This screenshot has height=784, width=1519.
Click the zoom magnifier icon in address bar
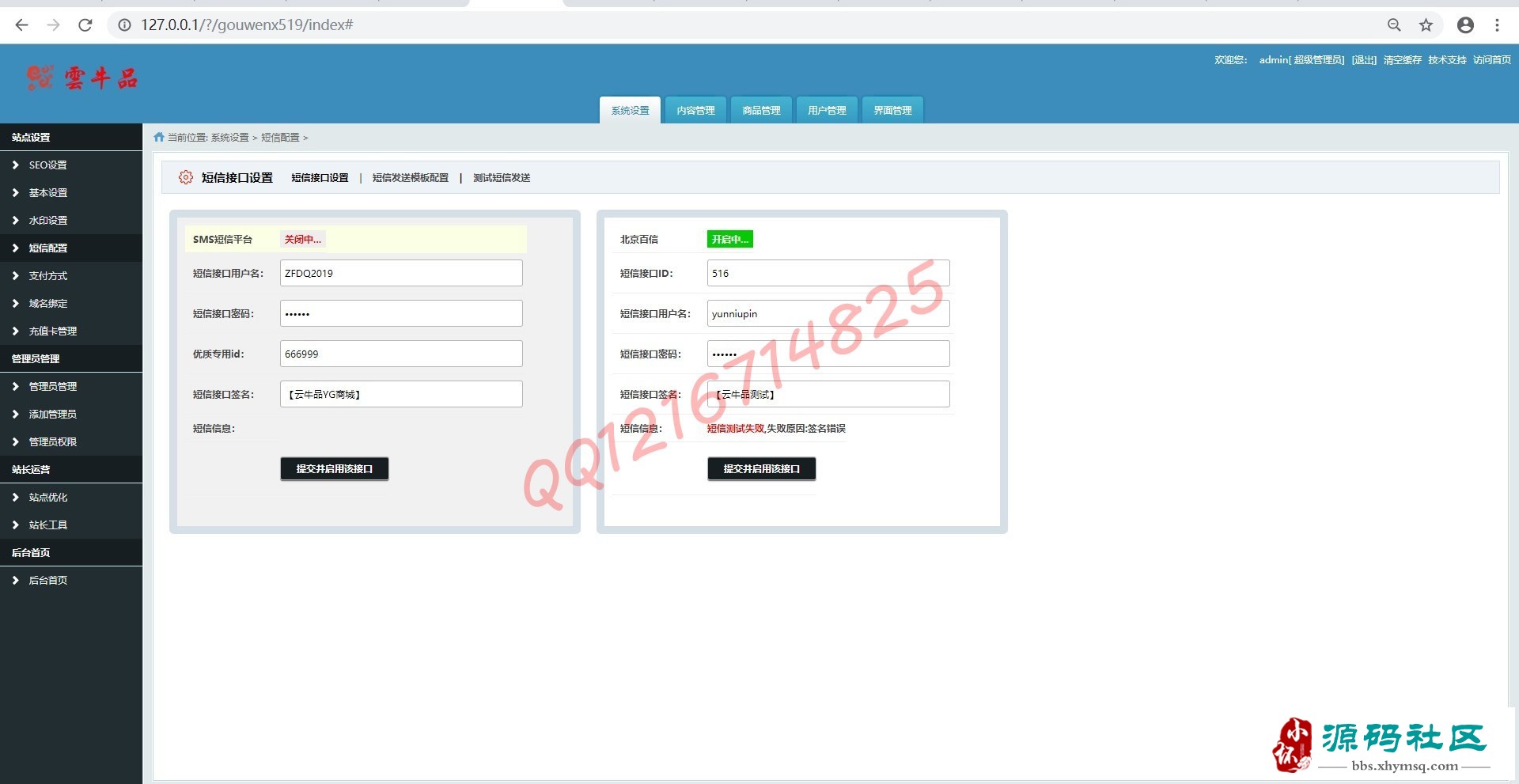coord(1394,25)
